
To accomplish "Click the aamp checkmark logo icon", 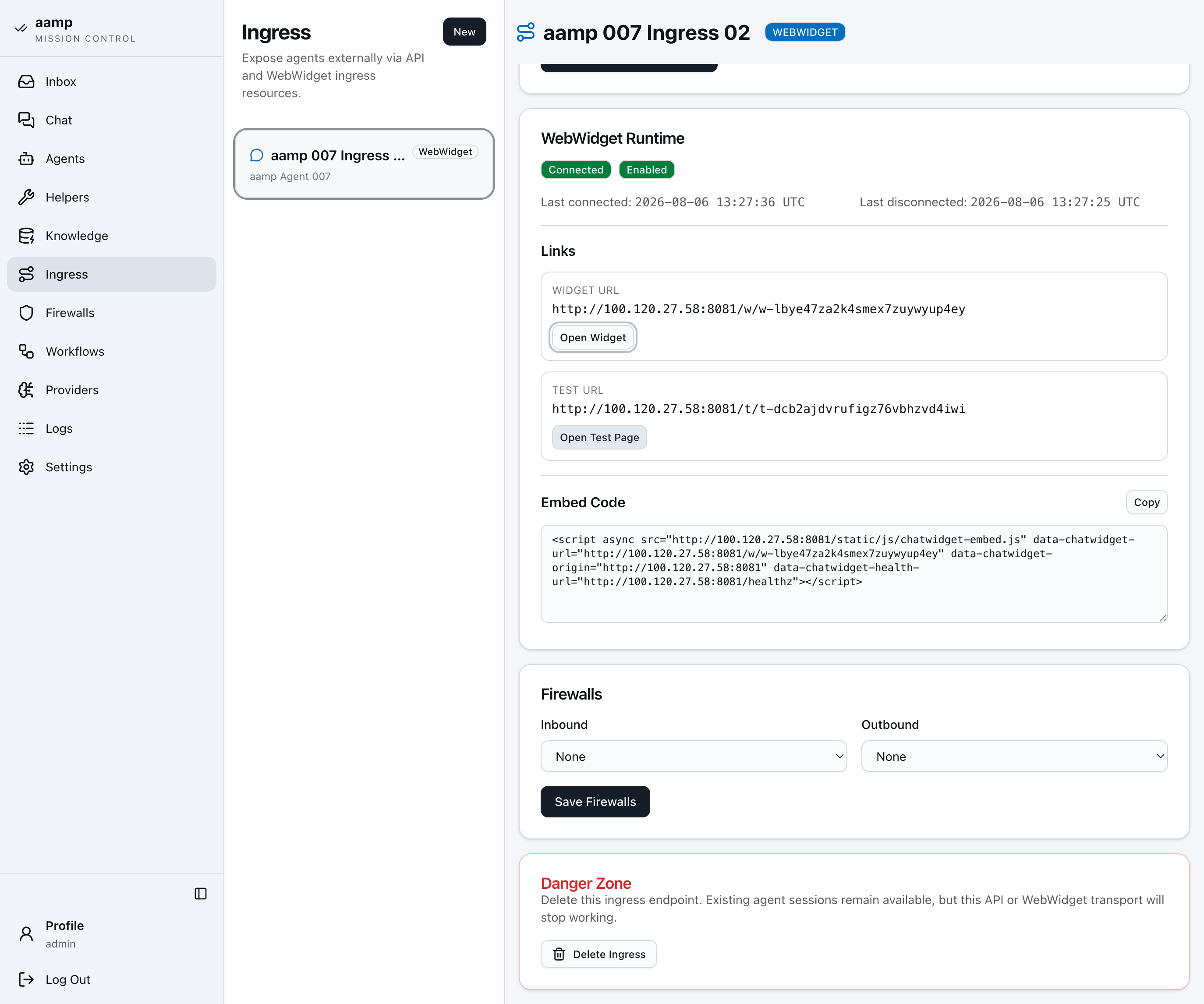I will 21,28.
